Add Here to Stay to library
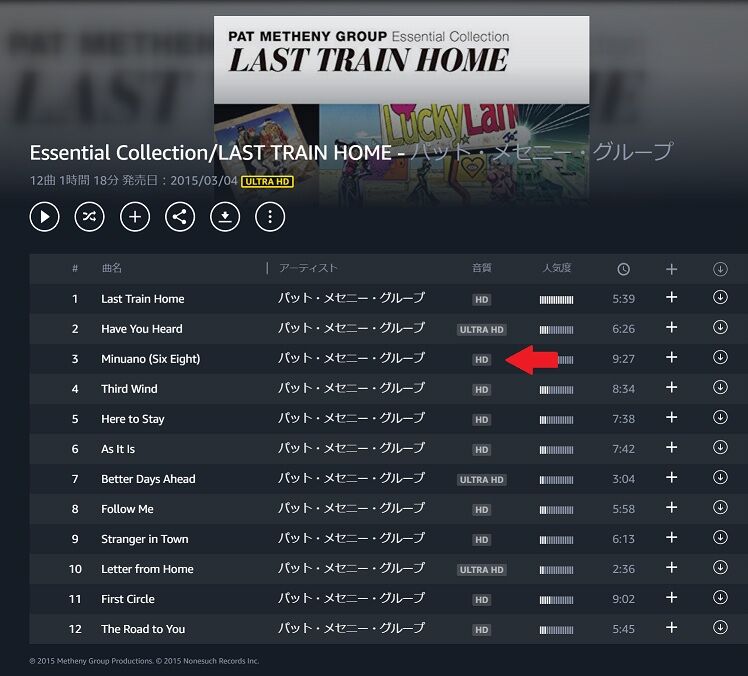The height and width of the screenshot is (676, 748). click(x=671, y=417)
